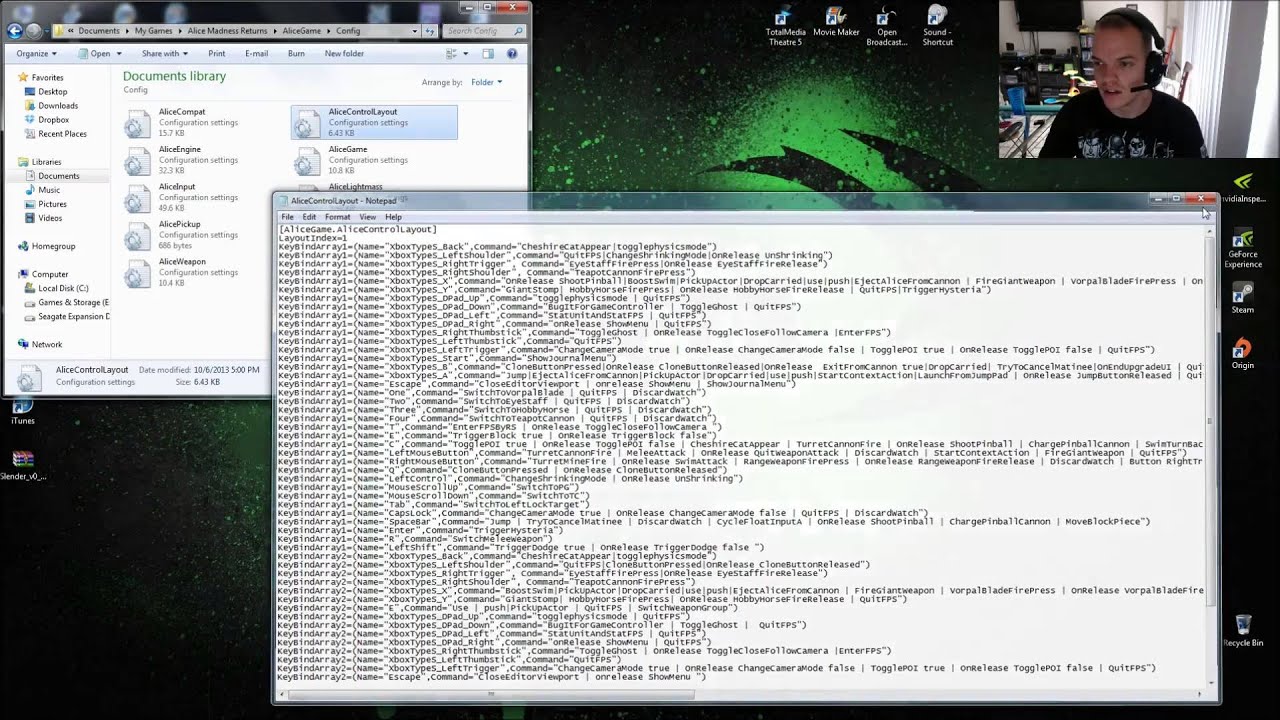Image resolution: width=1280 pixels, height=720 pixels.
Task: Select the AlicePickup configuration file icon
Action: tap(137, 236)
